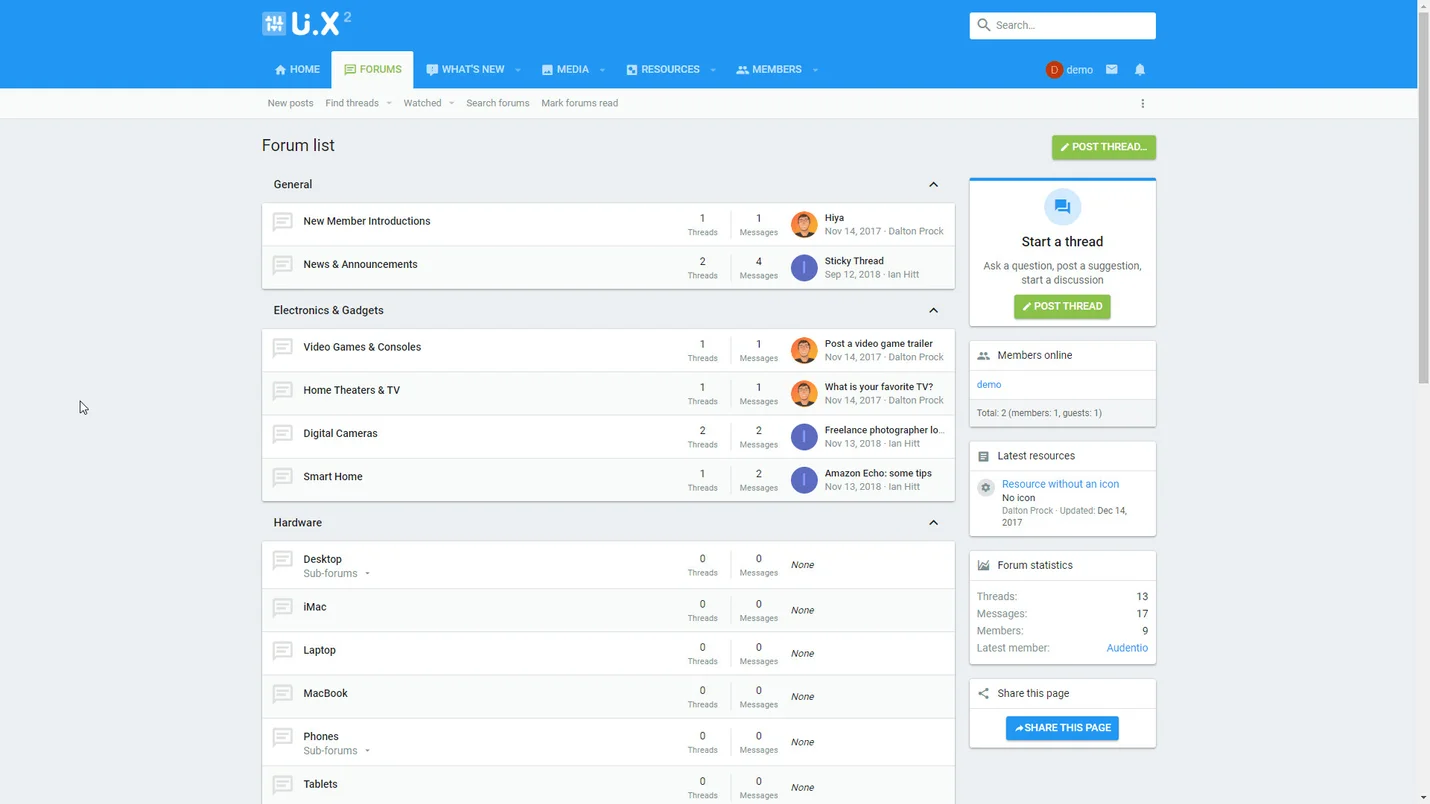
Task: Open the three-dot more options menu
Action: coord(1143,103)
